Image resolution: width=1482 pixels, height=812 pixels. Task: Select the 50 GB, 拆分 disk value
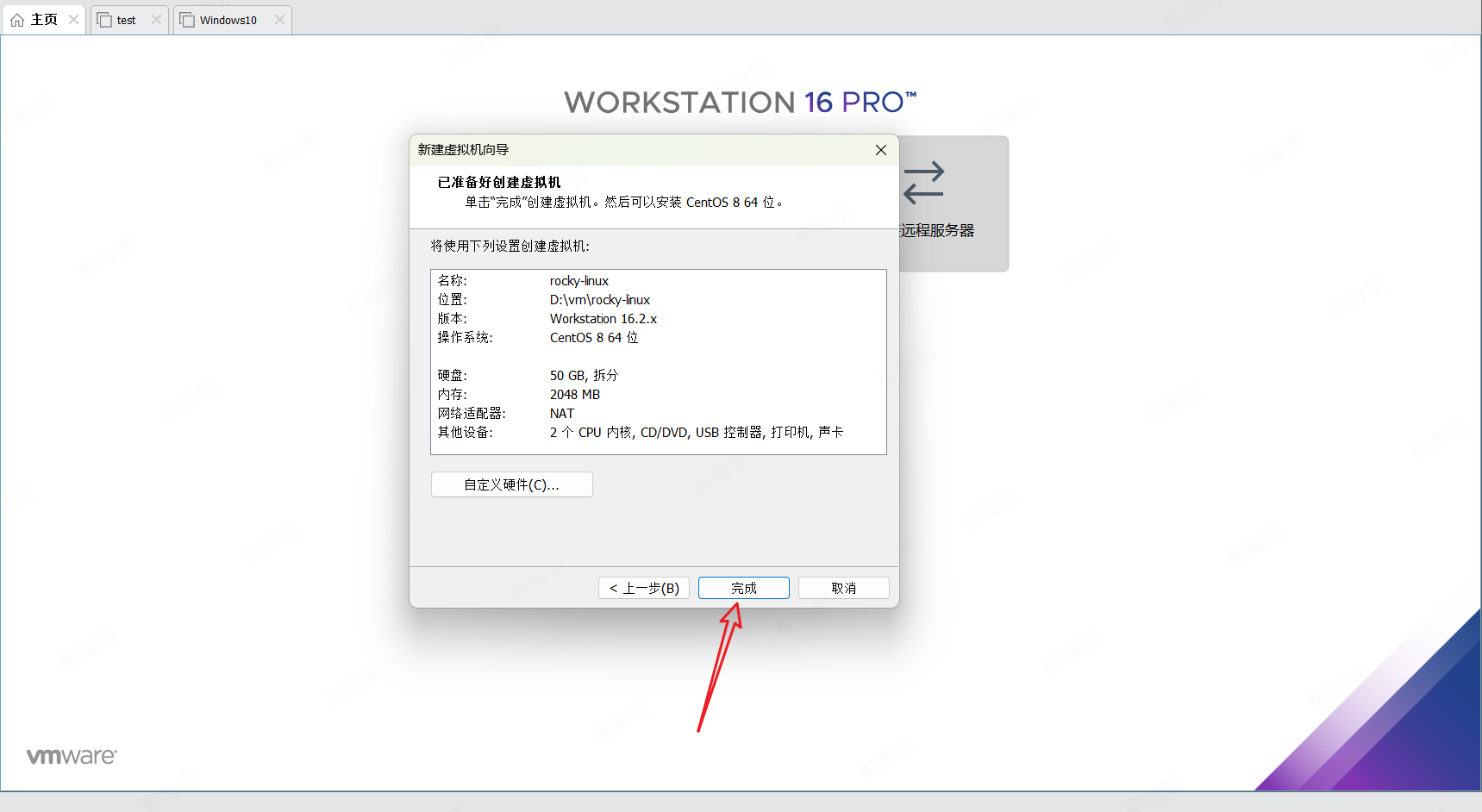pos(584,376)
